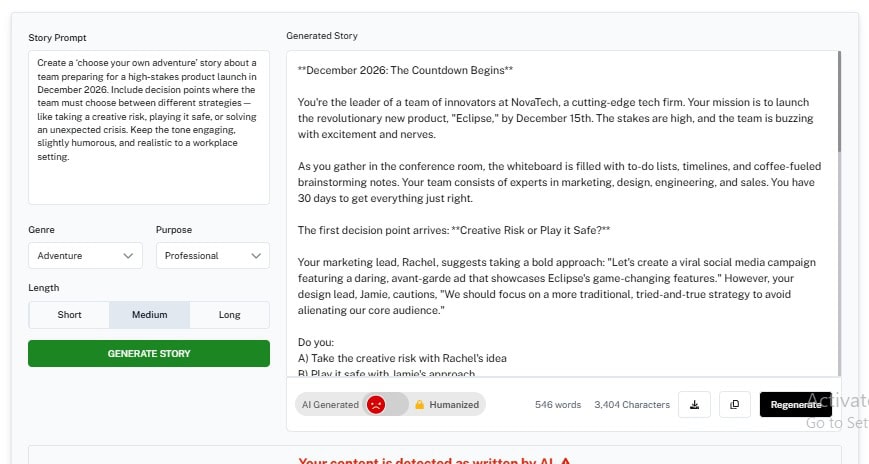Click the copy story icon

734,405
